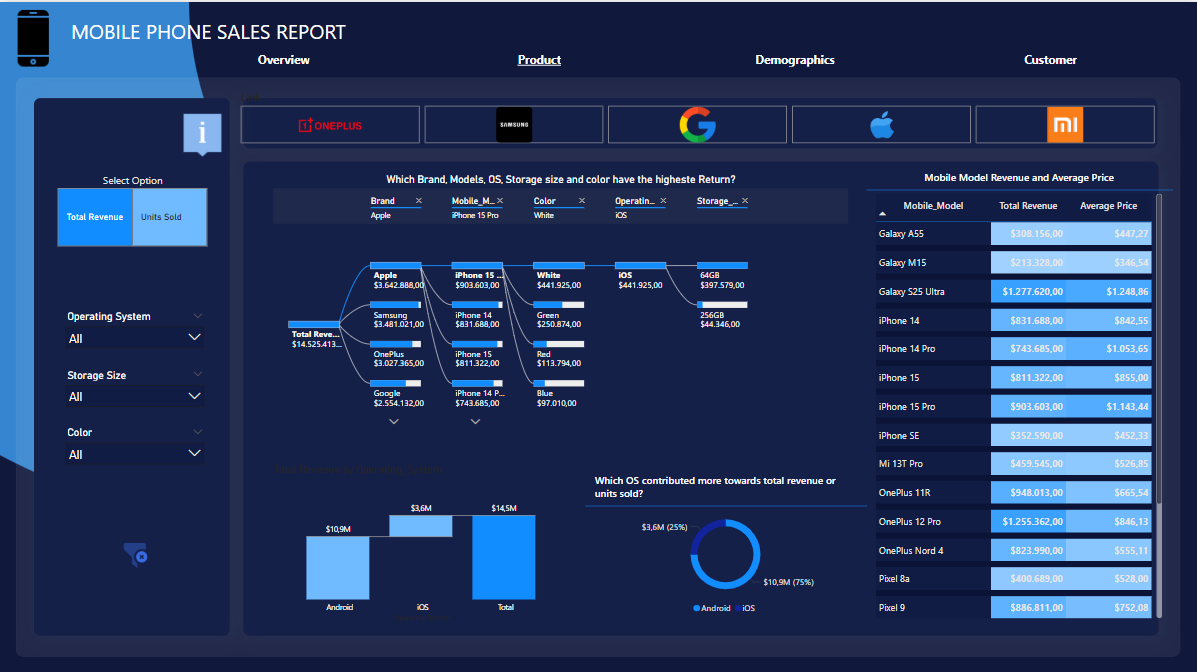Screen dimensions: 1197x672
Task: Select the Total Revenue option
Action: [x=95, y=217]
